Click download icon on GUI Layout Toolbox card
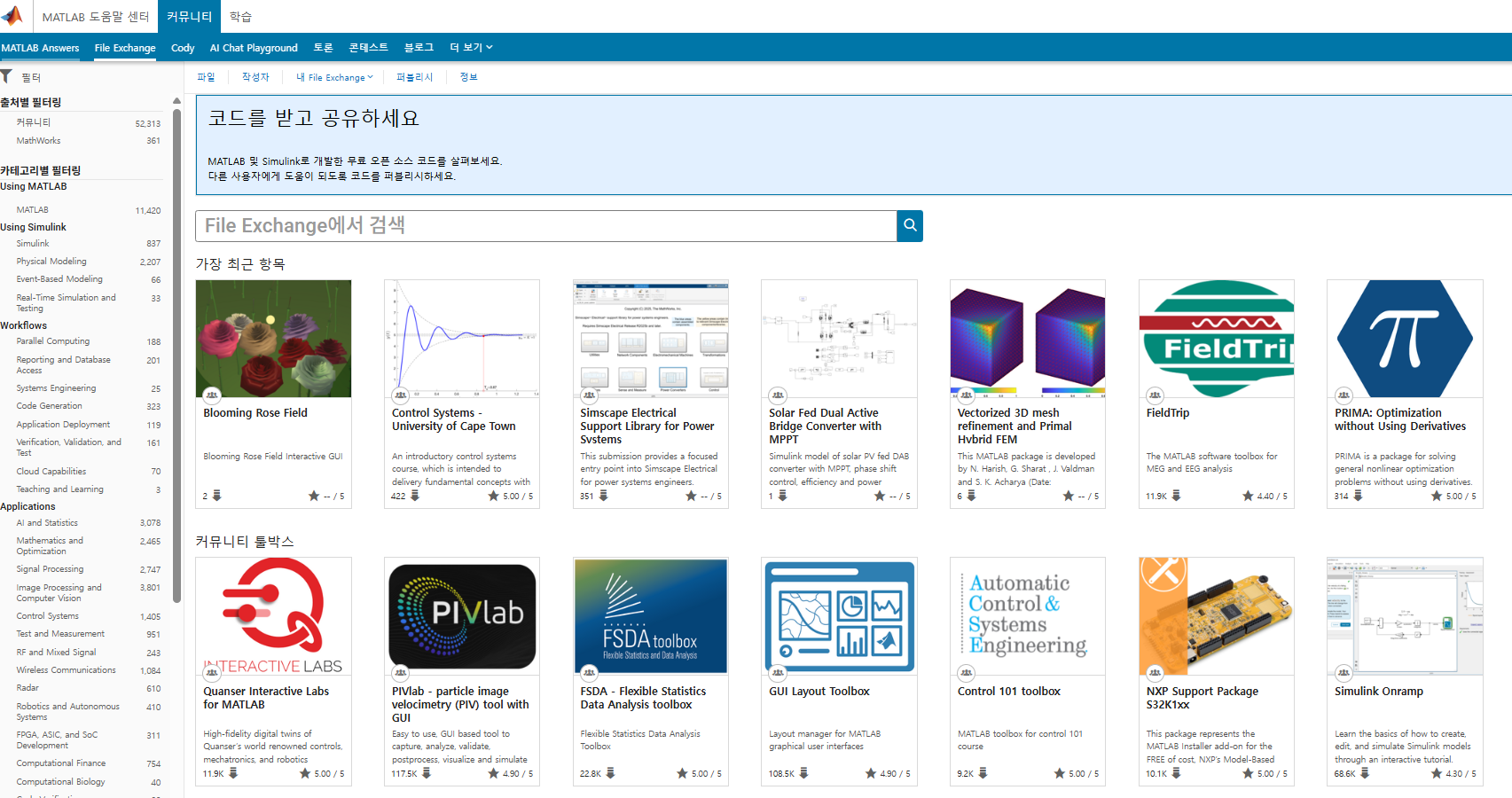 point(803,773)
